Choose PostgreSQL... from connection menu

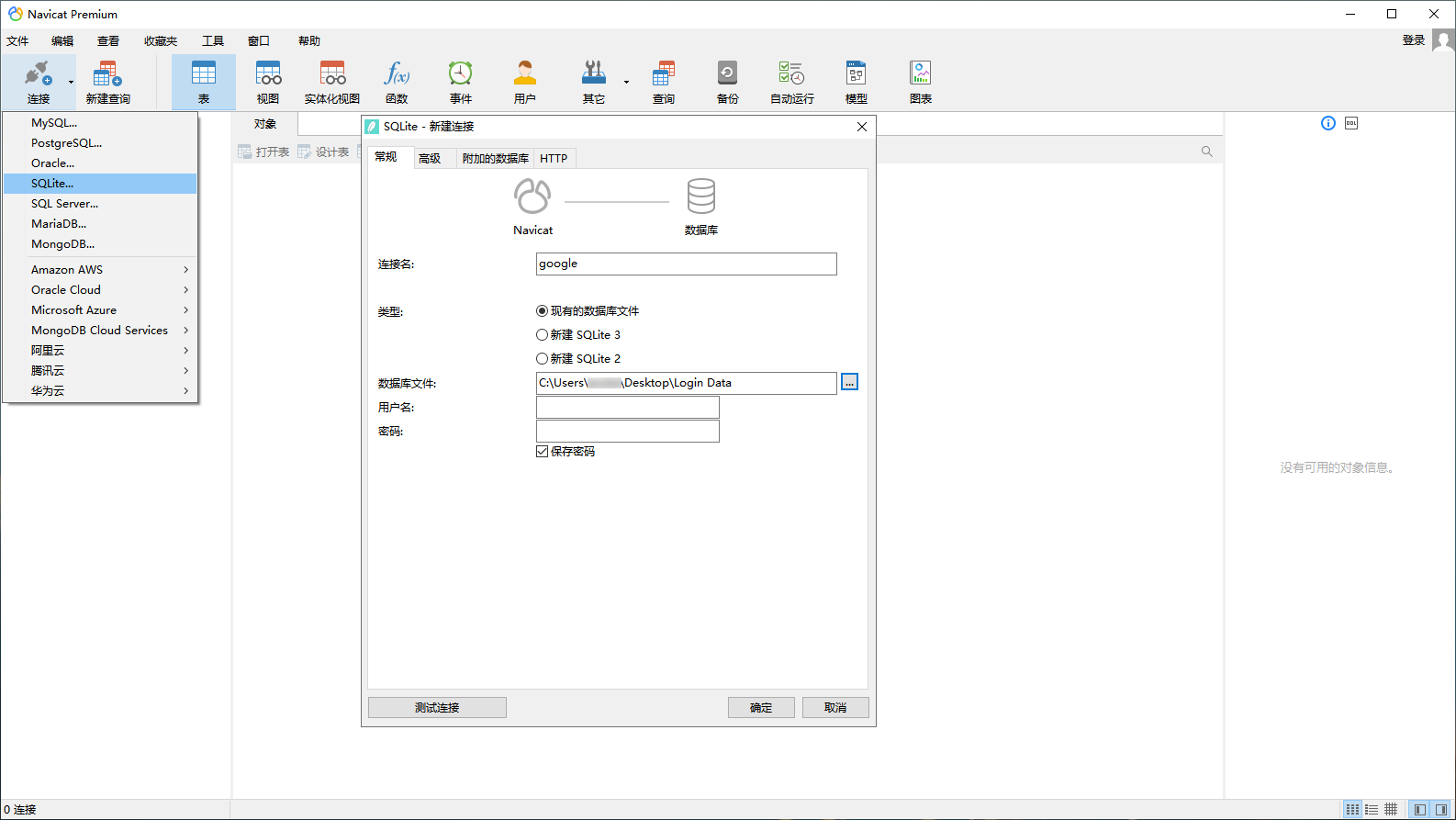click(x=101, y=143)
